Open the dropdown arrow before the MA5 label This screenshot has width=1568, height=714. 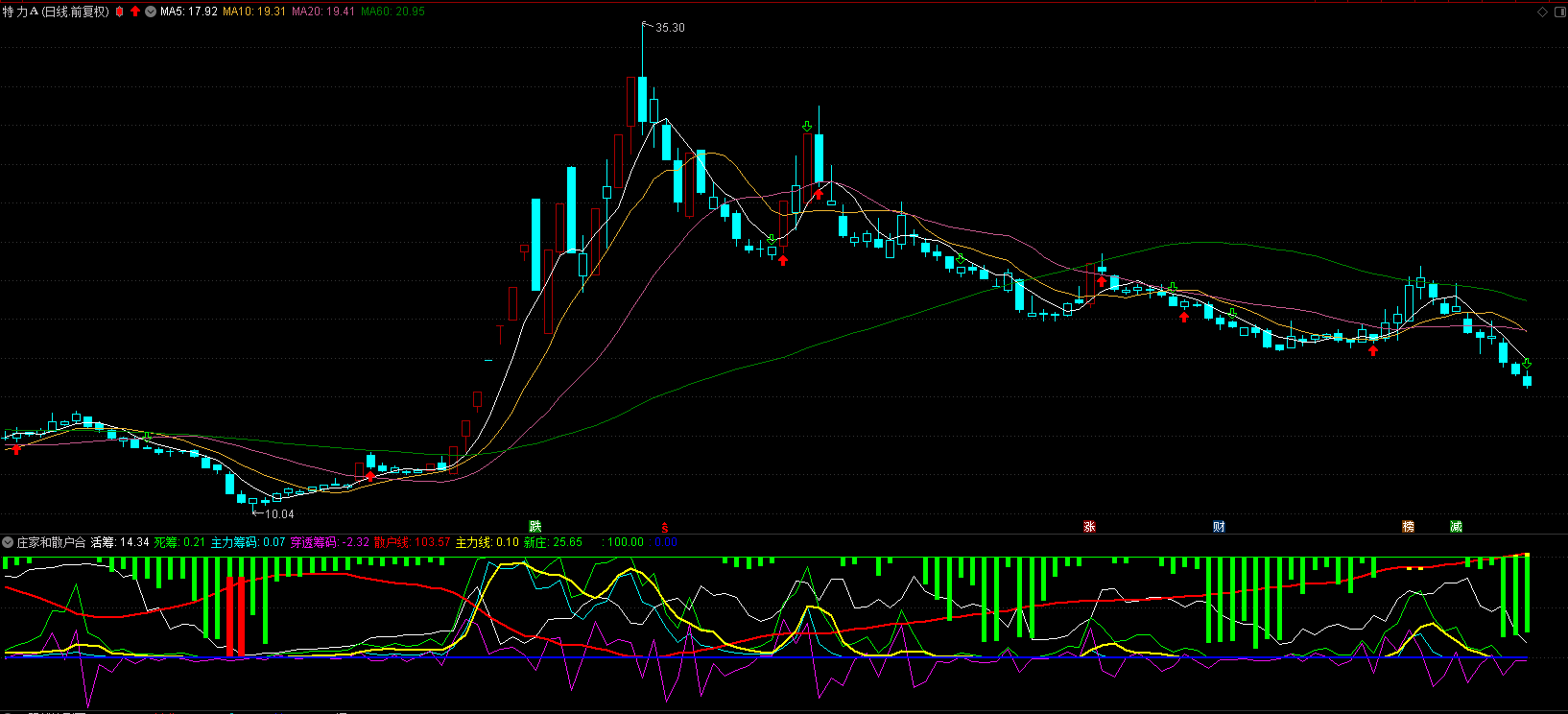pos(151,12)
